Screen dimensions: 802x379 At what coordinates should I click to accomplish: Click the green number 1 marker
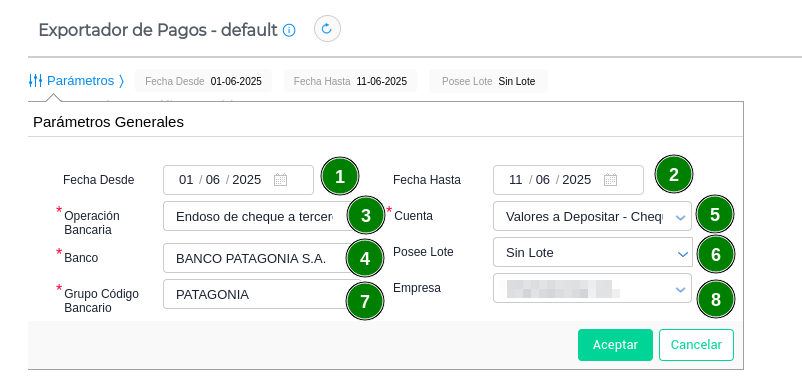pyautogui.click(x=340, y=176)
